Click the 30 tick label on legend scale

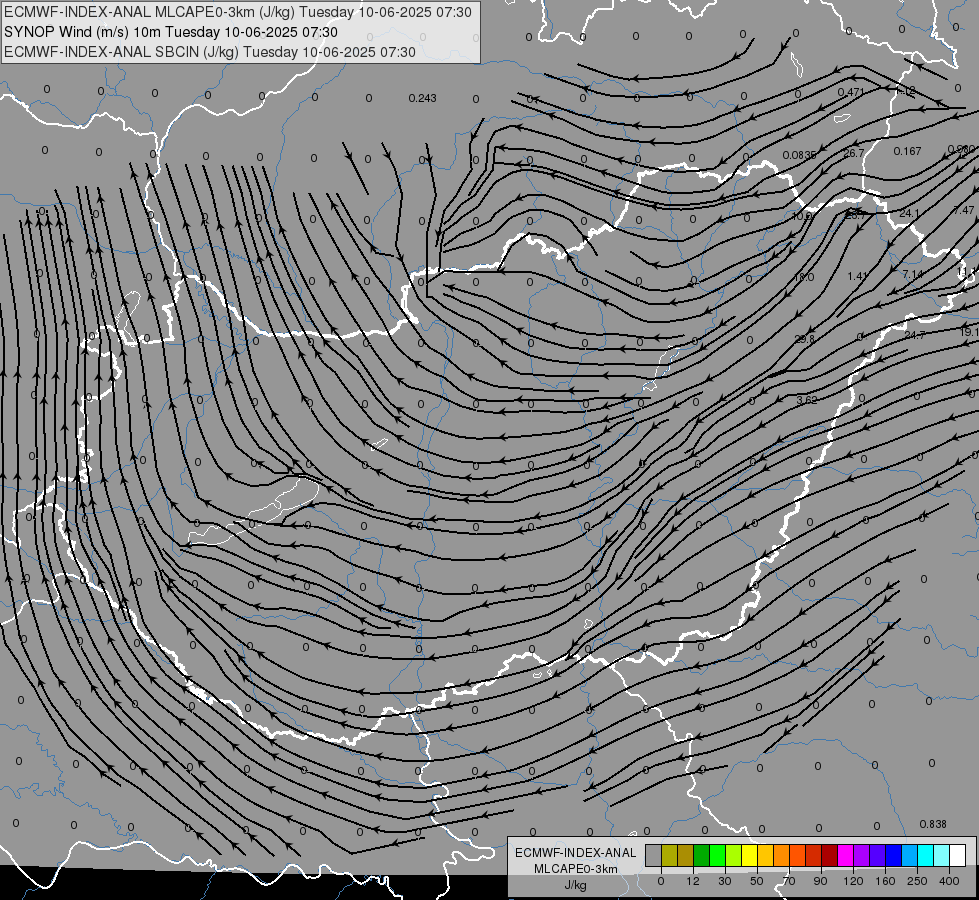[725, 881]
